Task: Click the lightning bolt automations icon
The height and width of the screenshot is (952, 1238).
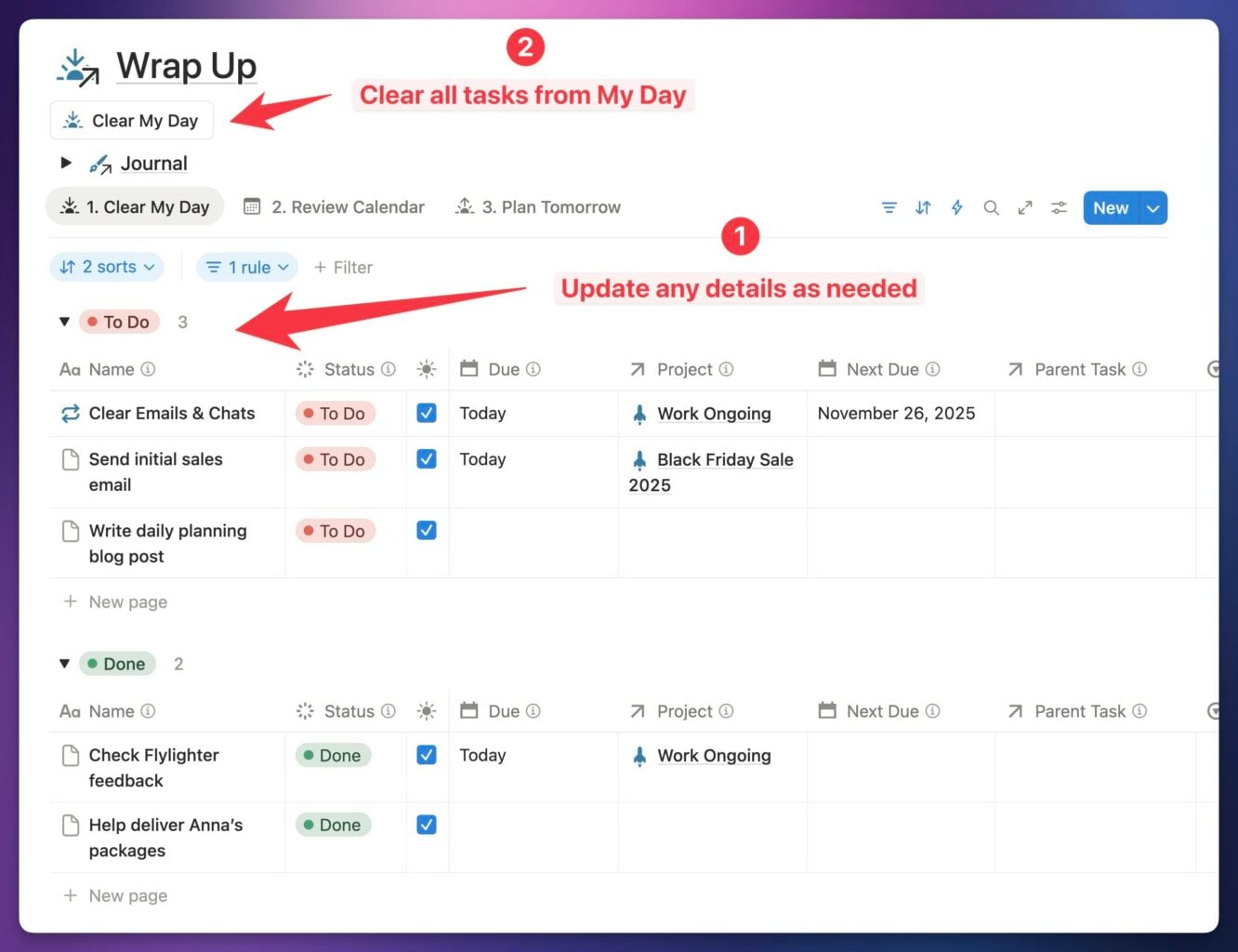Action: 956,207
